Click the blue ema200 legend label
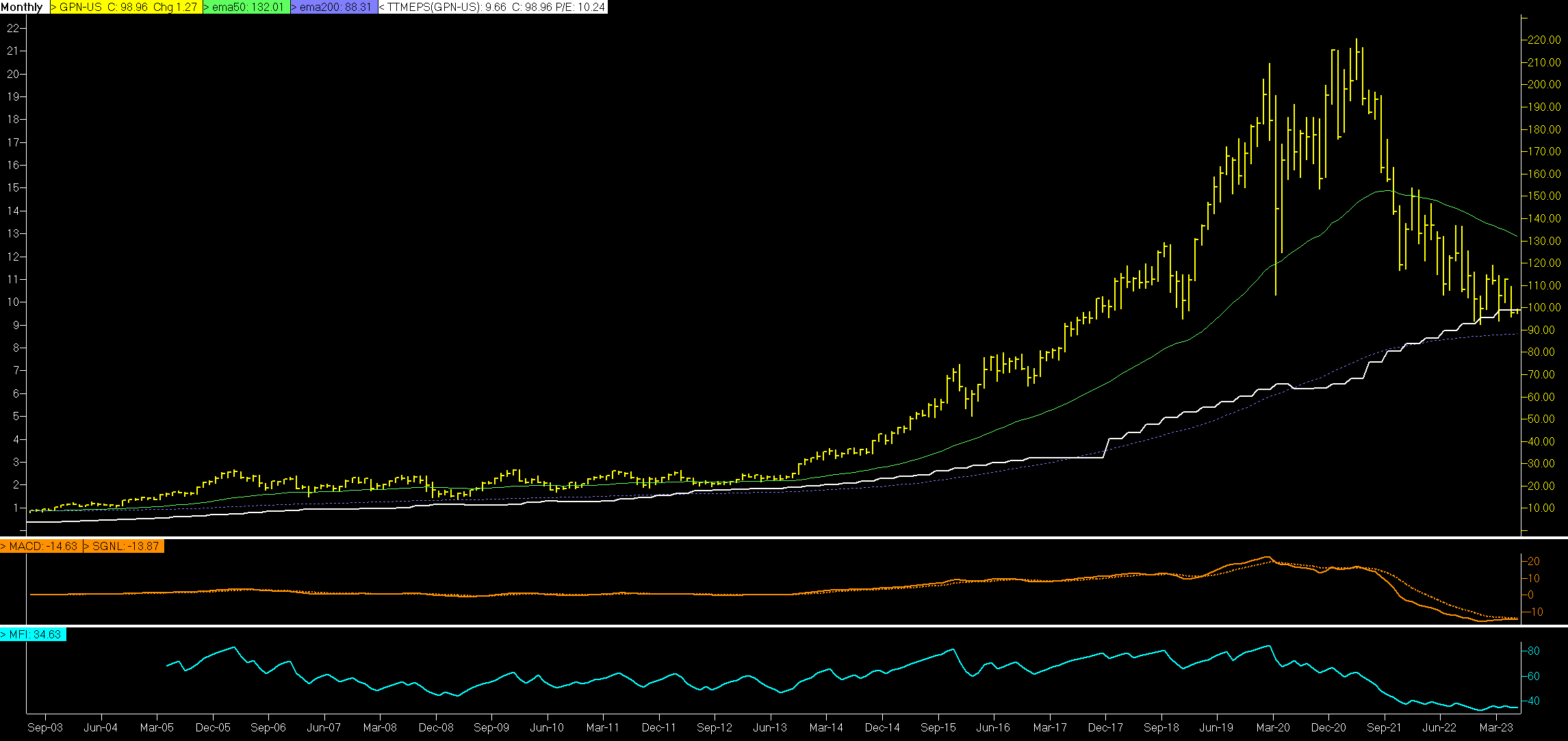Screen dimensions: 1568x741 click(x=333, y=7)
